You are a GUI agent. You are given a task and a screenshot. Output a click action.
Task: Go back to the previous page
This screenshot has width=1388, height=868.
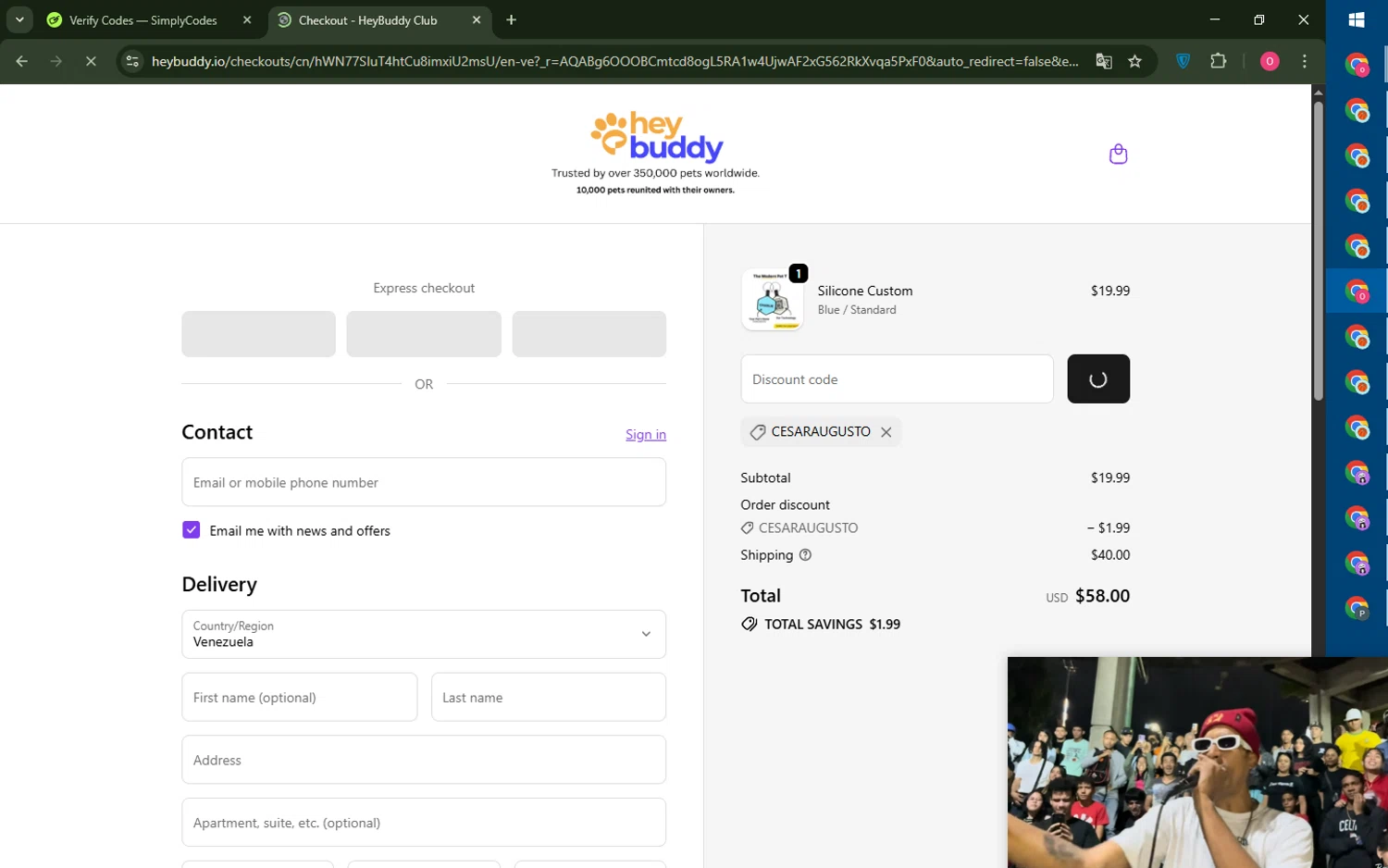[x=22, y=61]
